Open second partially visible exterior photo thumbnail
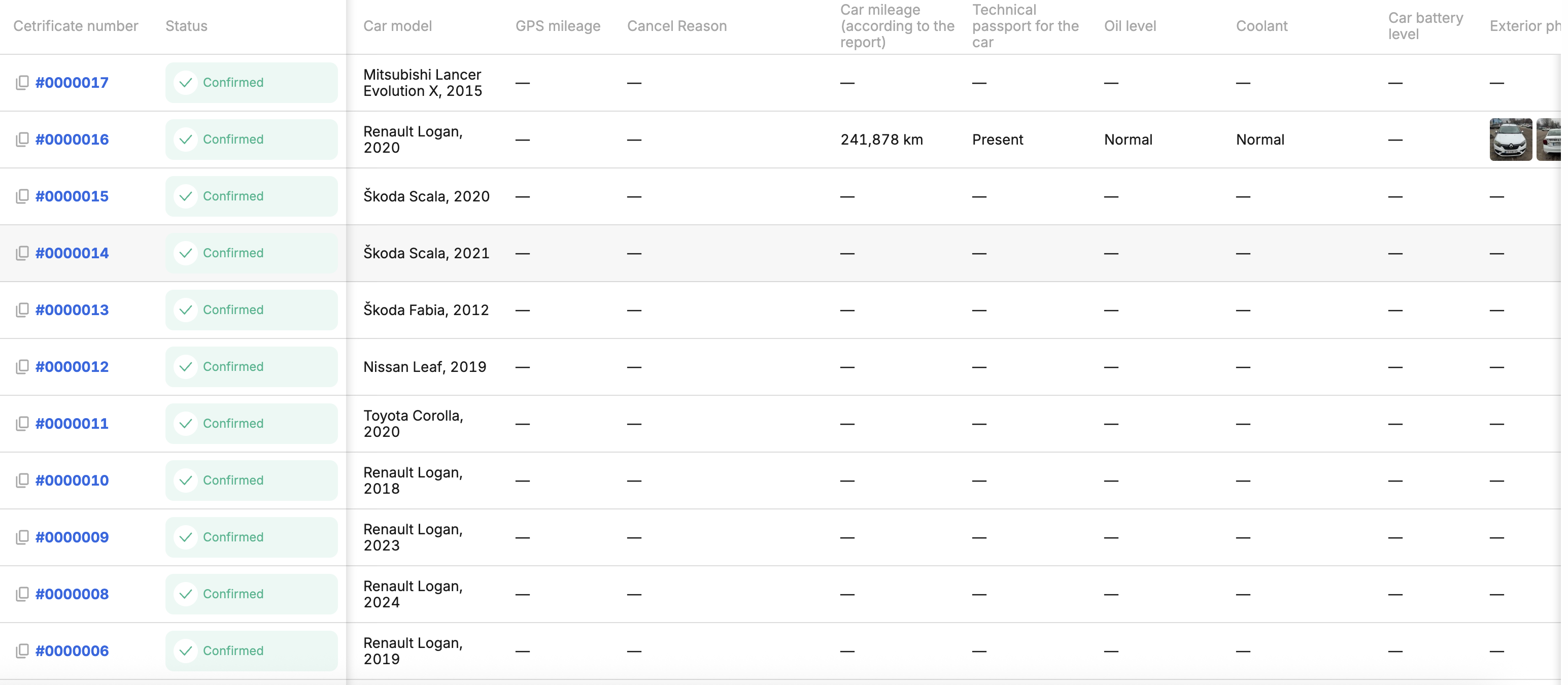This screenshot has height=685, width=1568. [1549, 140]
